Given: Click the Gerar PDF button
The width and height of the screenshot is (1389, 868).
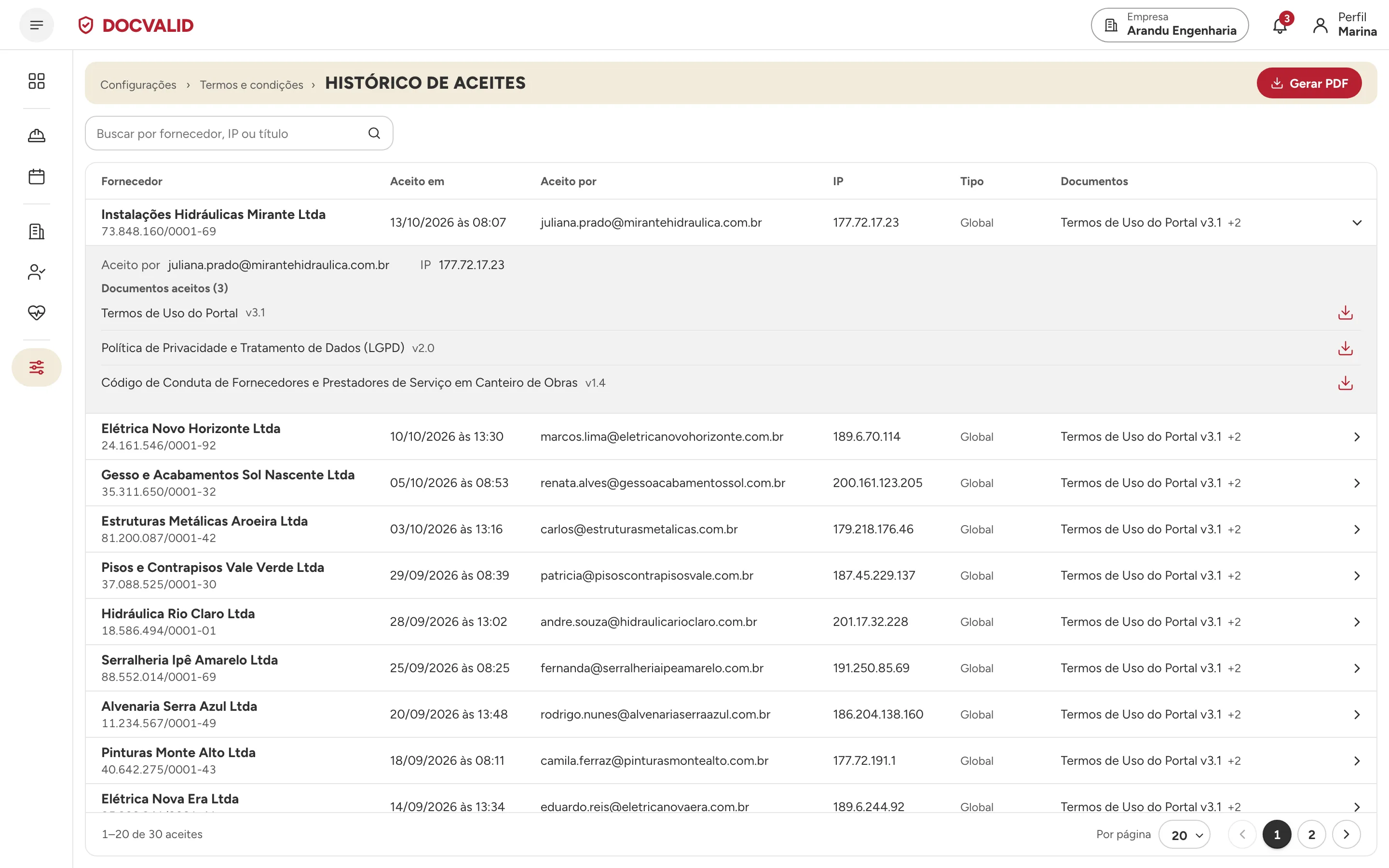Looking at the screenshot, I should click(1308, 83).
